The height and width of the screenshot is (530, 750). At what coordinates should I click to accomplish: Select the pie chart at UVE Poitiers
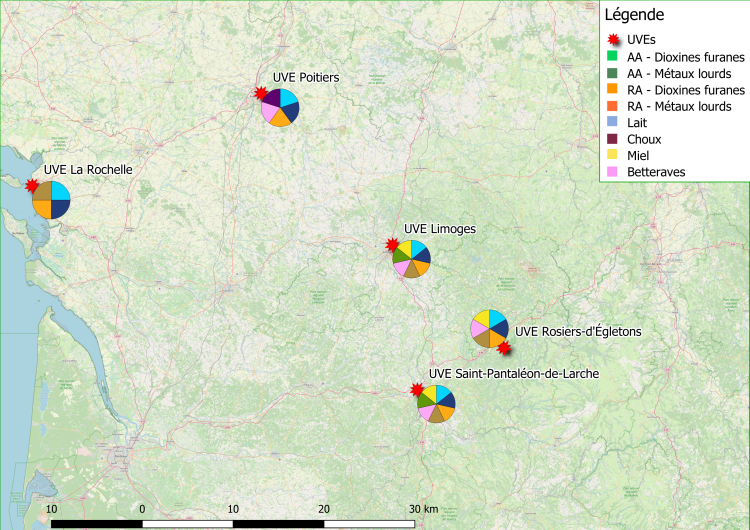pos(280,107)
